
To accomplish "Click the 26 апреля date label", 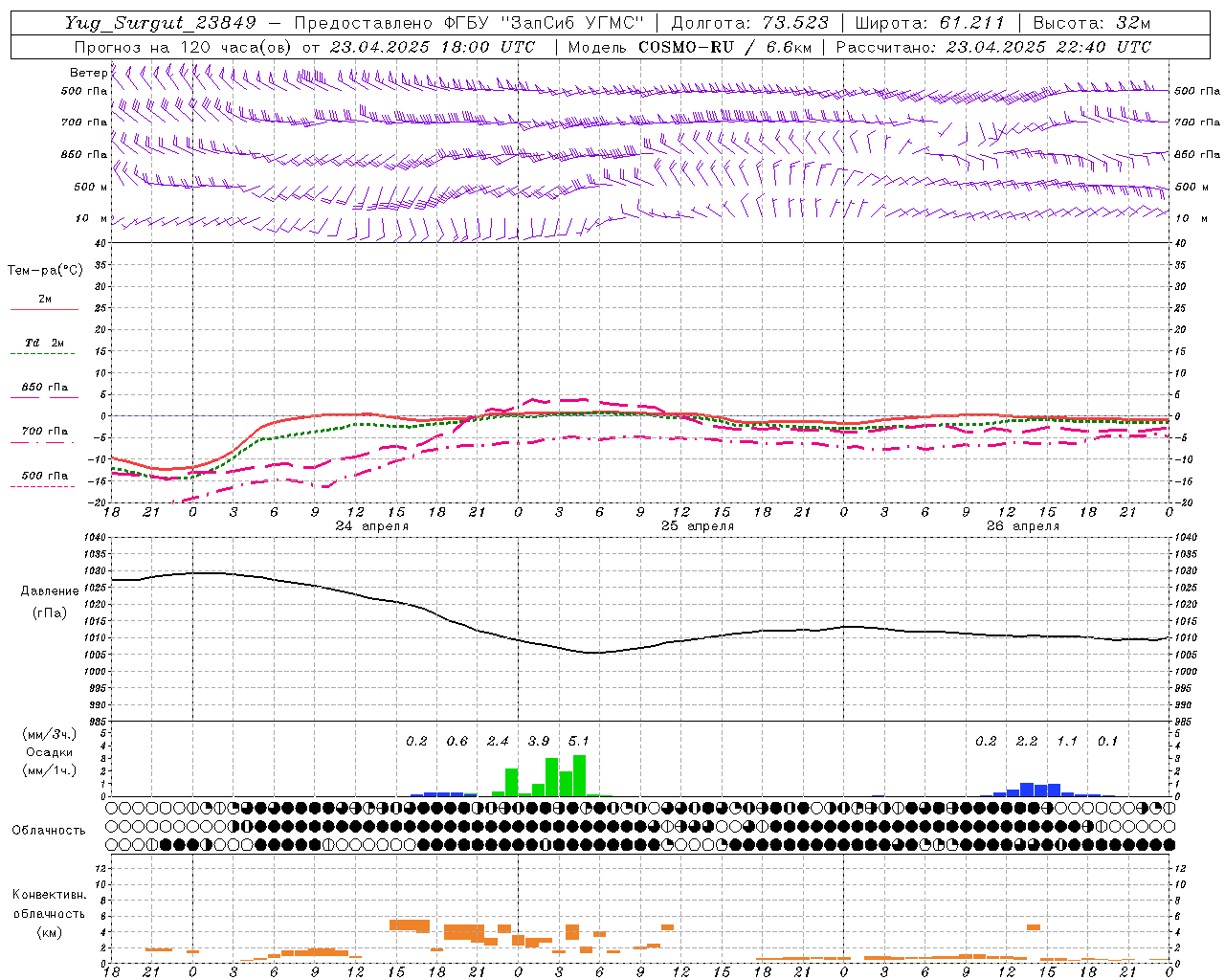I will [1023, 526].
